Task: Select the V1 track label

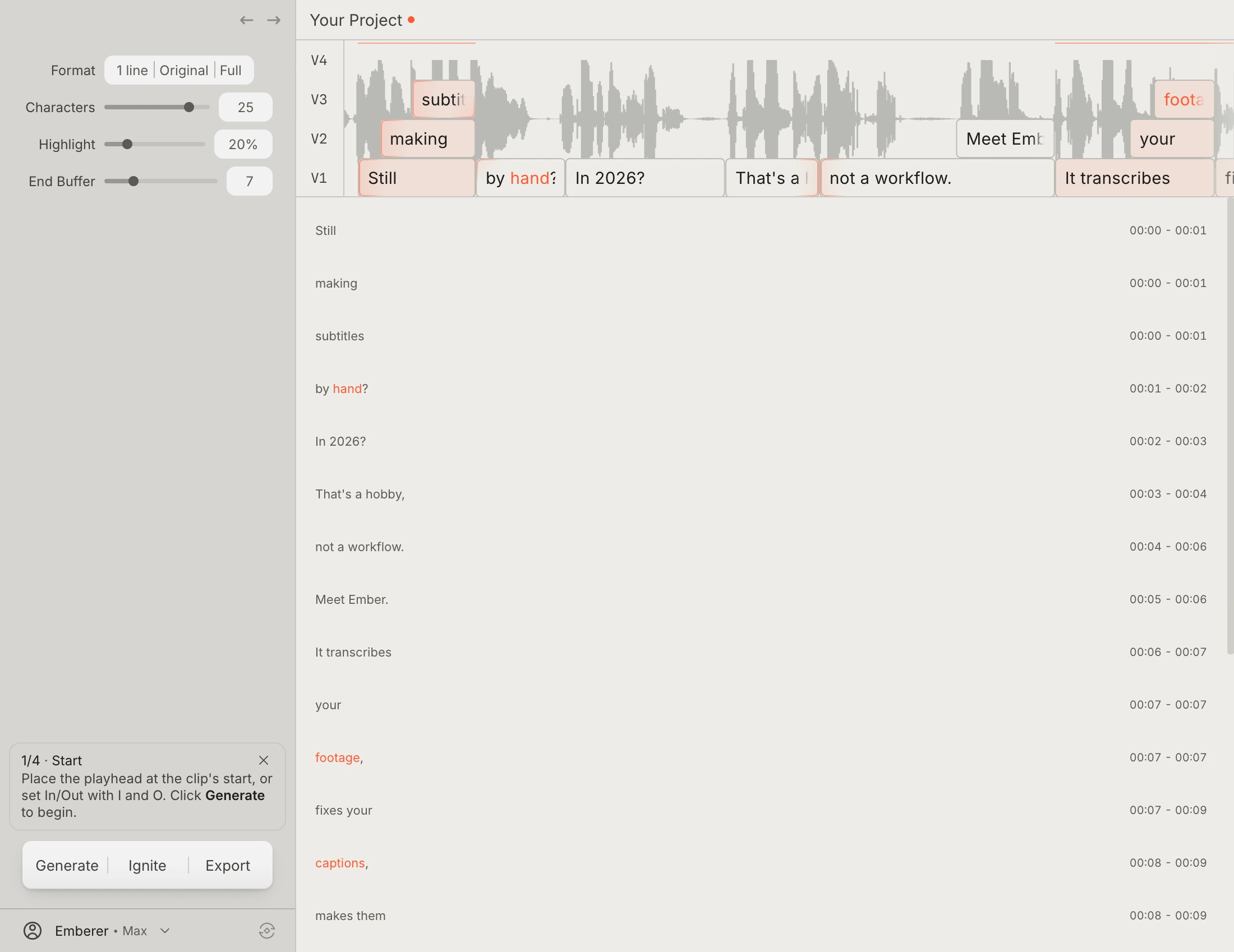Action: [x=319, y=178]
